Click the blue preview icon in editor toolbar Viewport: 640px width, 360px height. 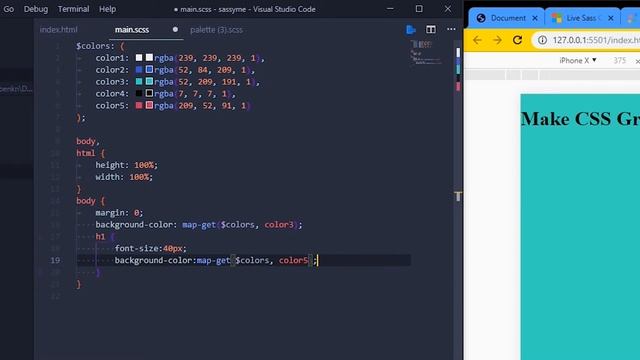pos(411,29)
